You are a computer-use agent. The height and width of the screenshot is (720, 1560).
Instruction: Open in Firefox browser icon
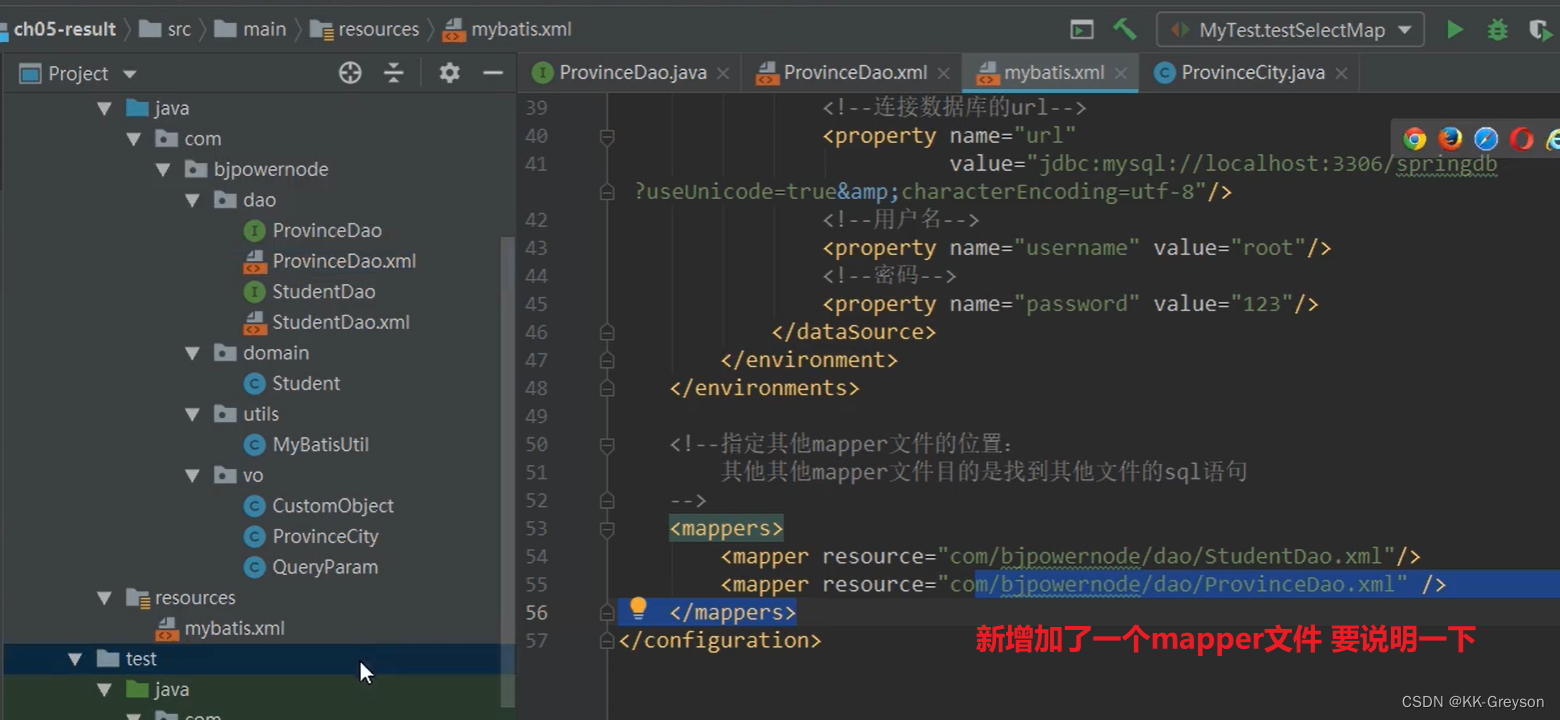tap(1450, 139)
